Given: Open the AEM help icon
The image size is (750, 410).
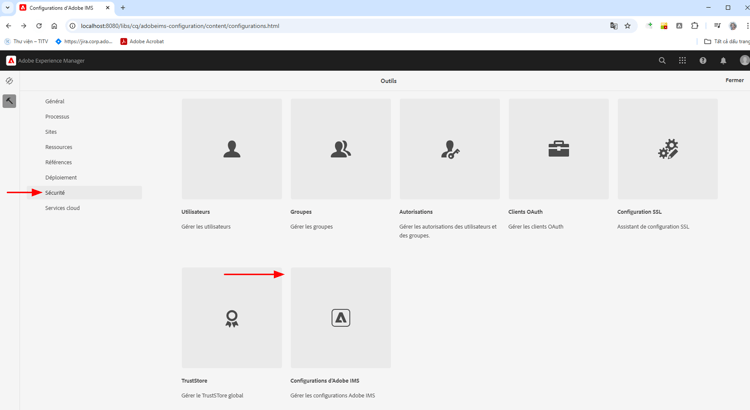Looking at the screenshot, I should 703,61.
